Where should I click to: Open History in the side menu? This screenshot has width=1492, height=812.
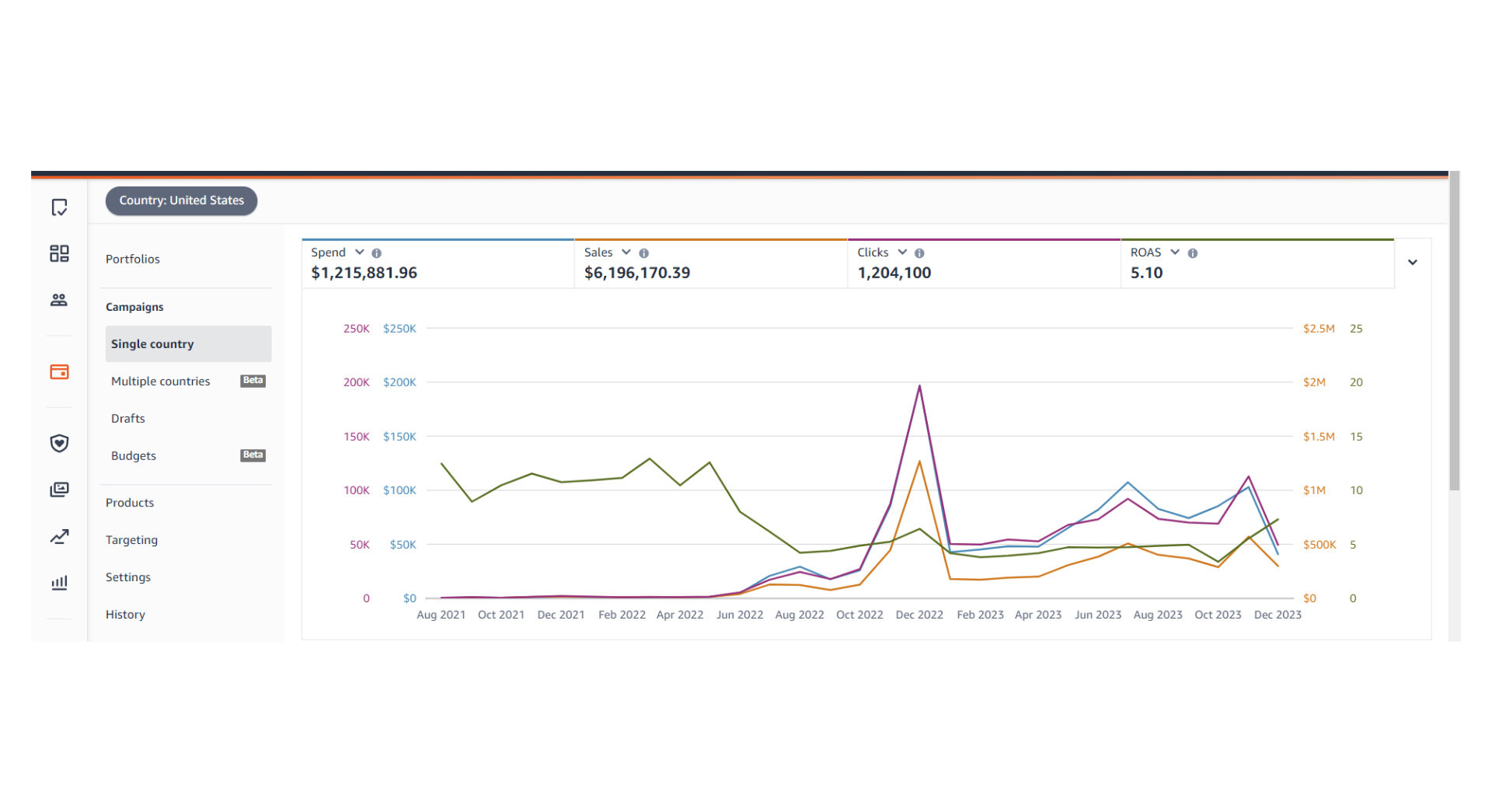pos(125,615)
